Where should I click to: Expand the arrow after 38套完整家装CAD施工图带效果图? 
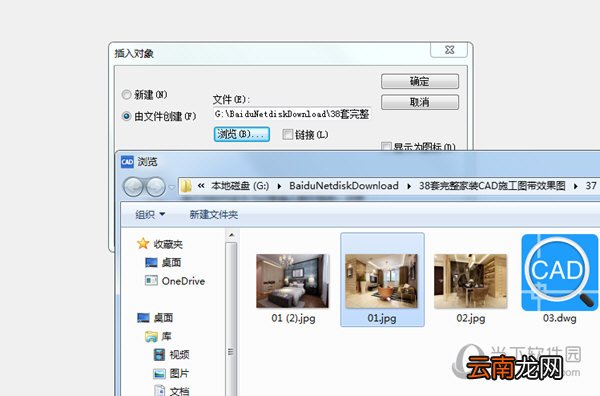[x=576, y=186]
